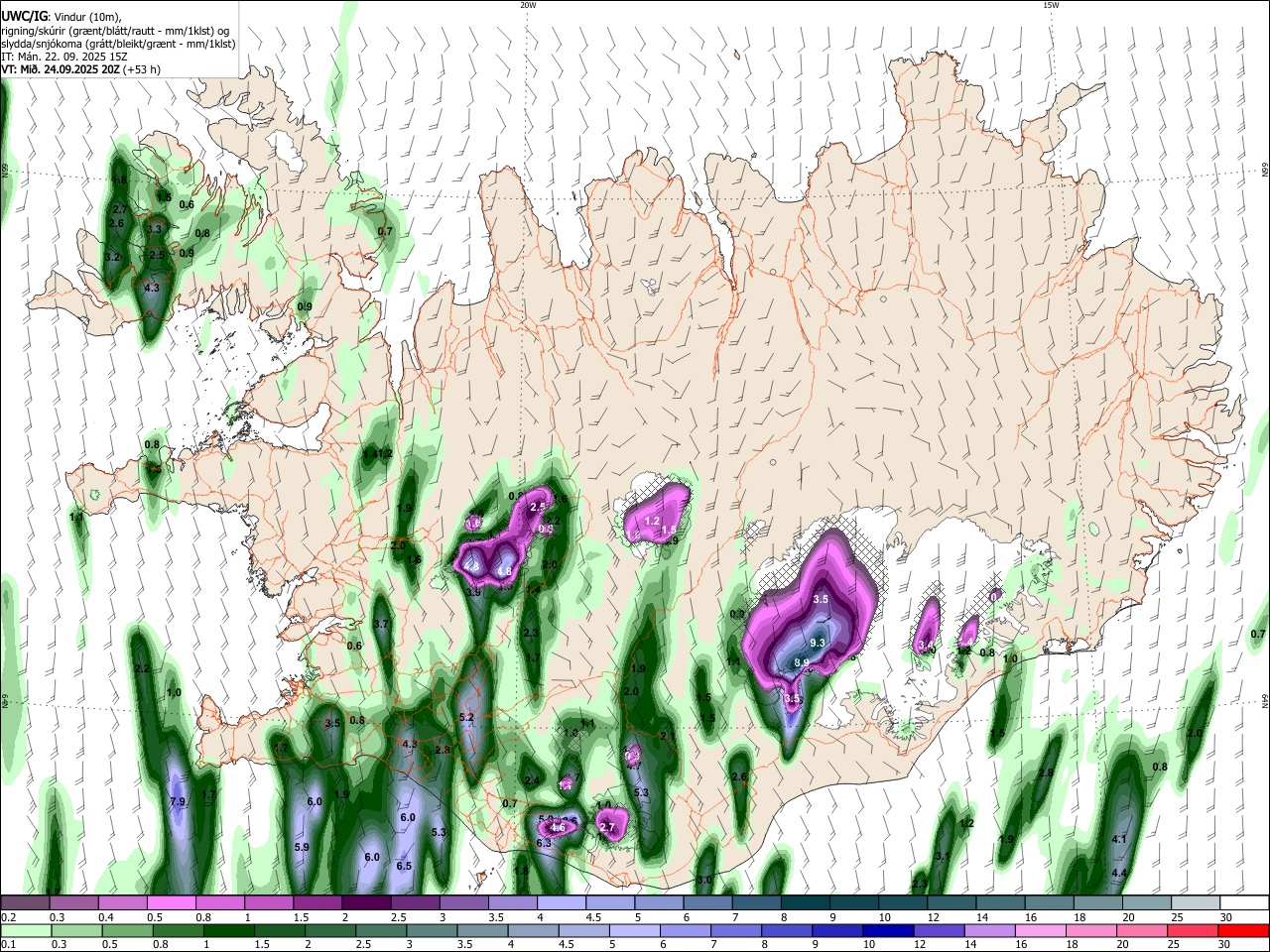Click the 6.3 precipitation value label
This screenshot has width=1270, height=952.
[543, 843]
